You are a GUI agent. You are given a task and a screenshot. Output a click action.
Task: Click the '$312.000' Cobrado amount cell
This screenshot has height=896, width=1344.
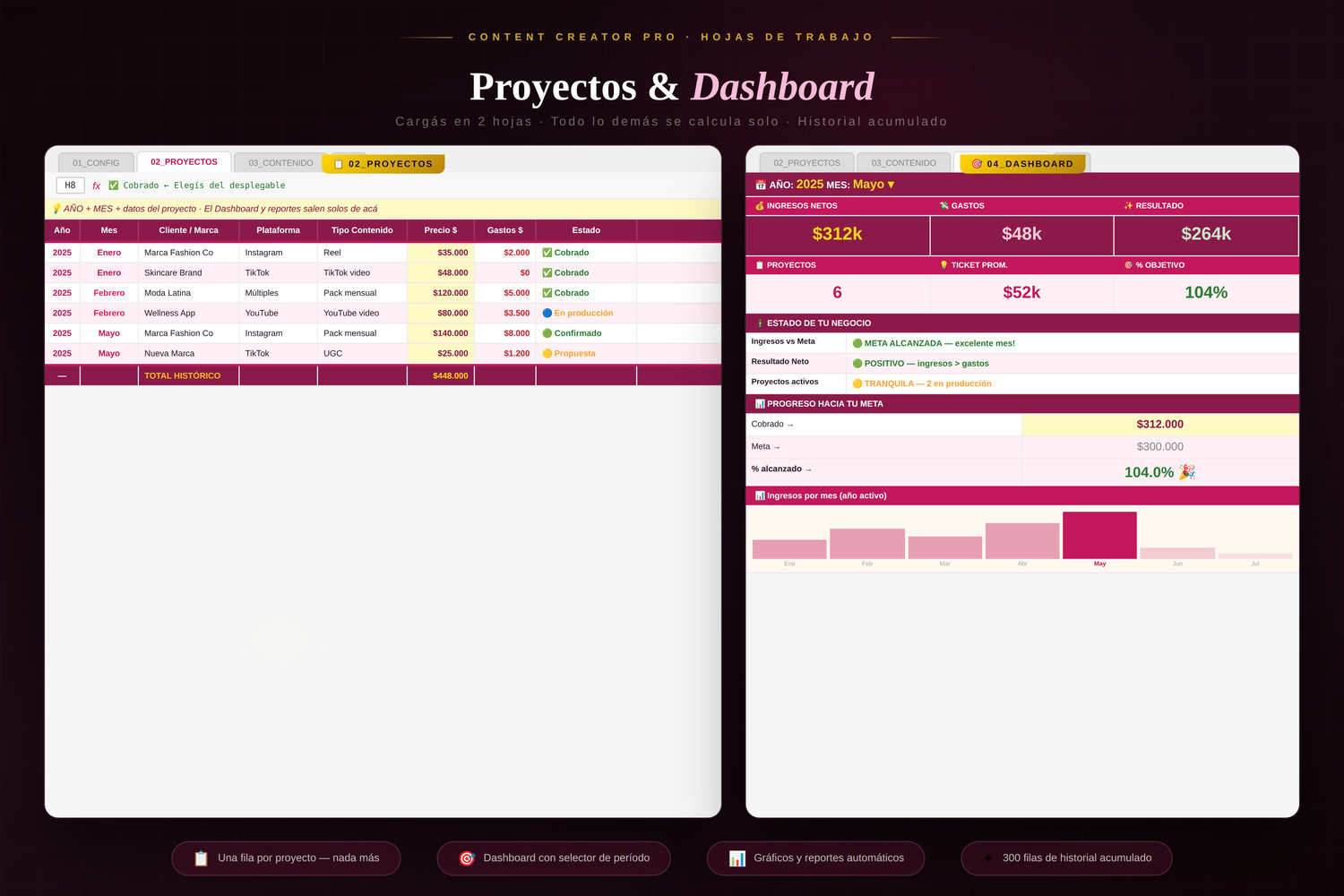tap(1159, 425)
